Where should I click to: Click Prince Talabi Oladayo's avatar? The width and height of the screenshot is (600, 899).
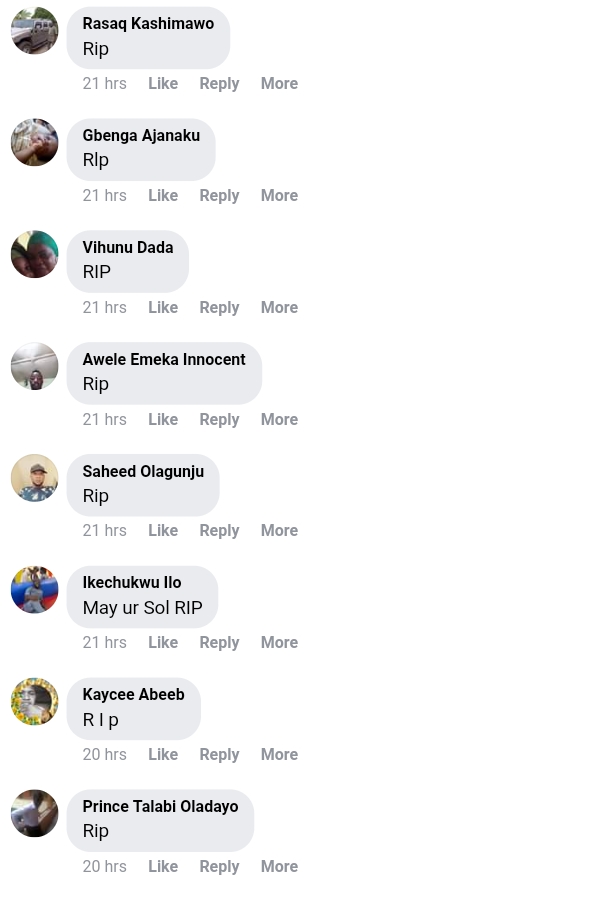point(35,813)
